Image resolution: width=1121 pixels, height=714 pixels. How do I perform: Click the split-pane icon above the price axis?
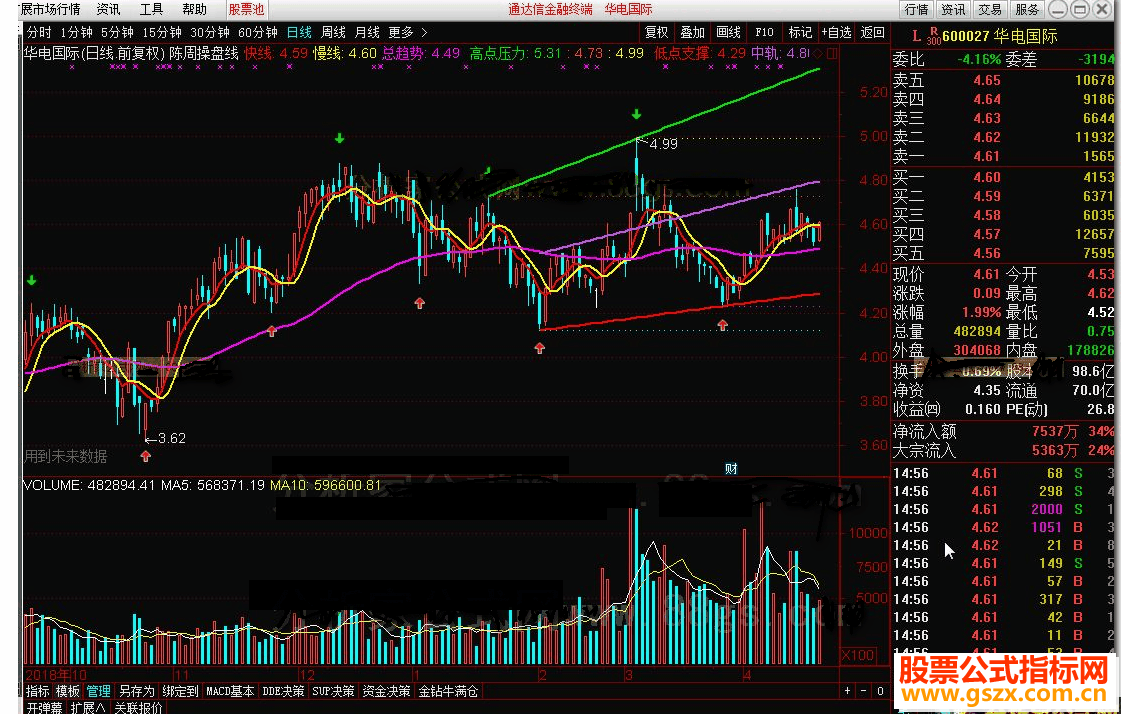[831, 53]
